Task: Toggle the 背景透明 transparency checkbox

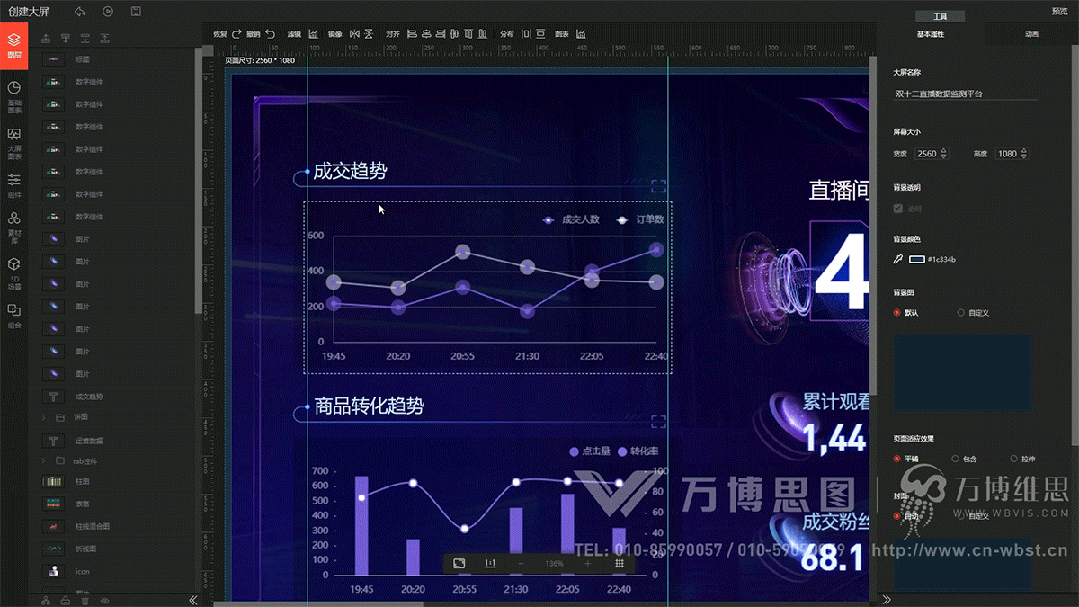Action: 898,209
